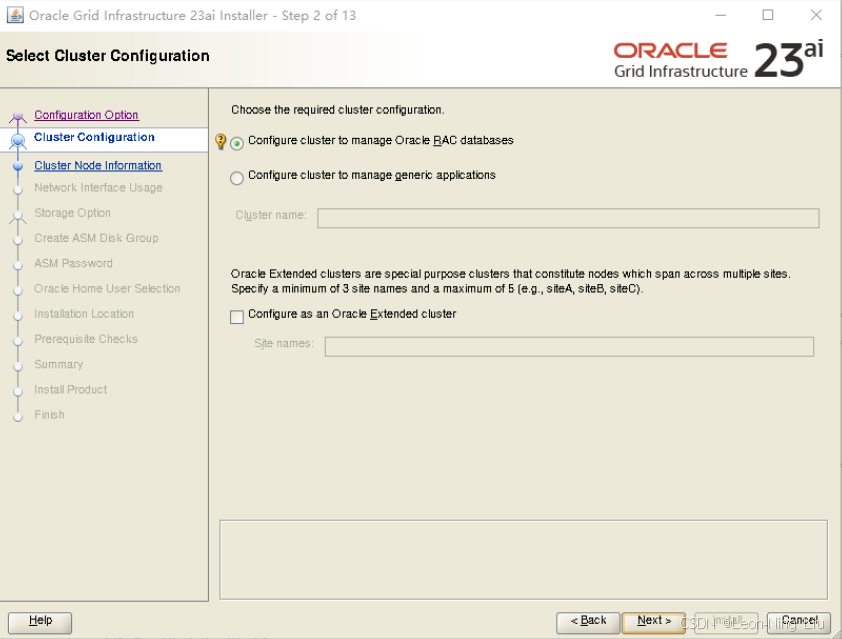The height and width of the screenshot is (639, 842).
Task: Go back with the Back button
Action: pos(588,622)
